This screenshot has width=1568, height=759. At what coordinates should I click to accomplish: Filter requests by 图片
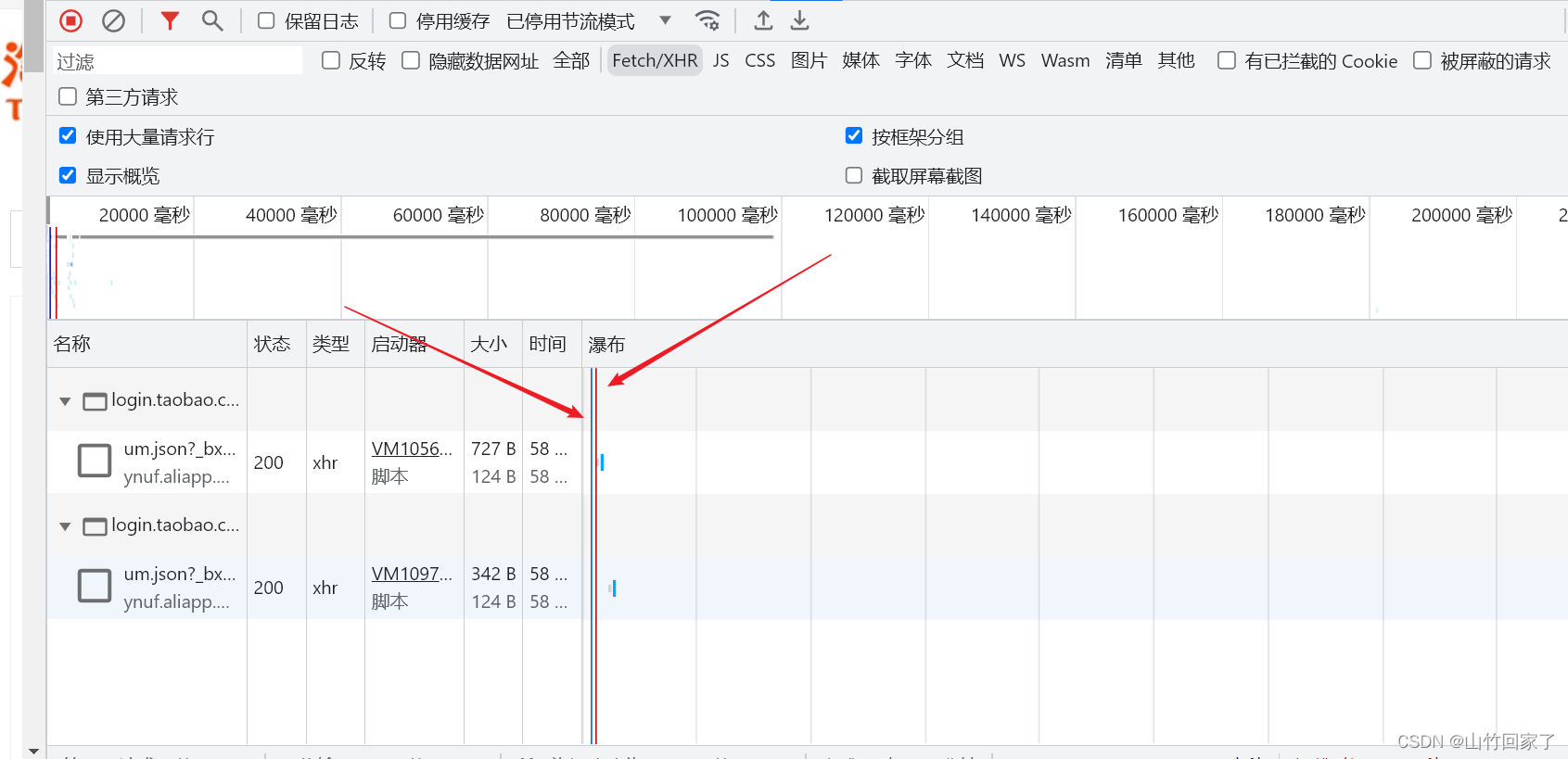tap(809, 60)
